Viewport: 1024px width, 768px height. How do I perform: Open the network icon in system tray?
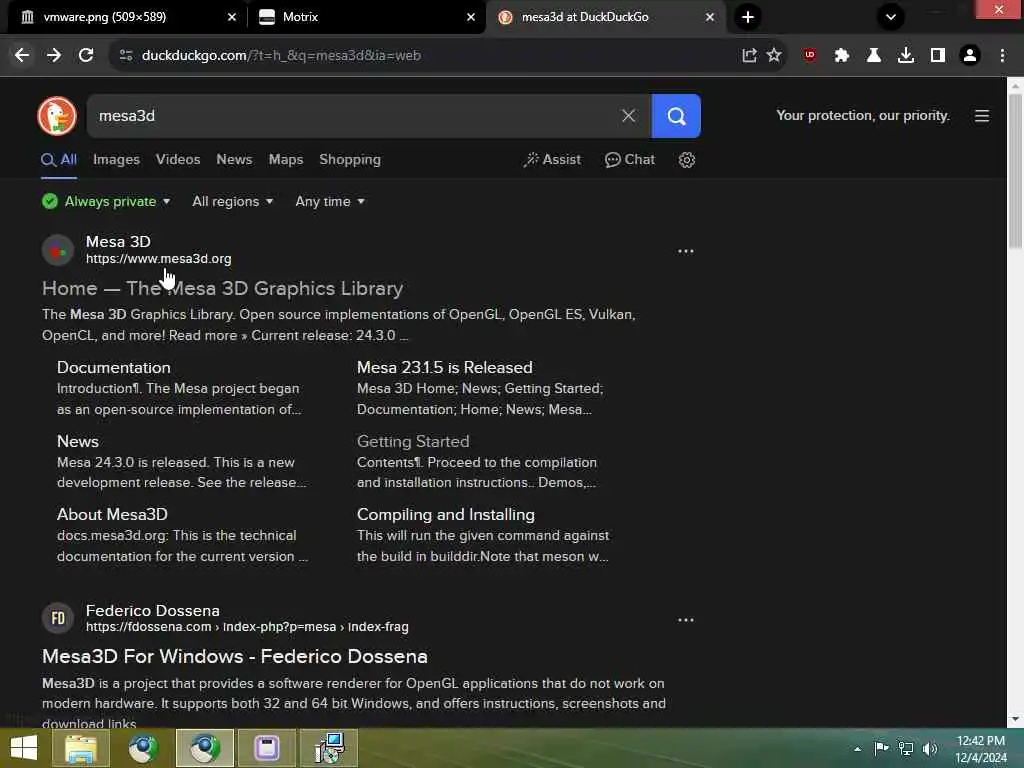click(906, 749)
